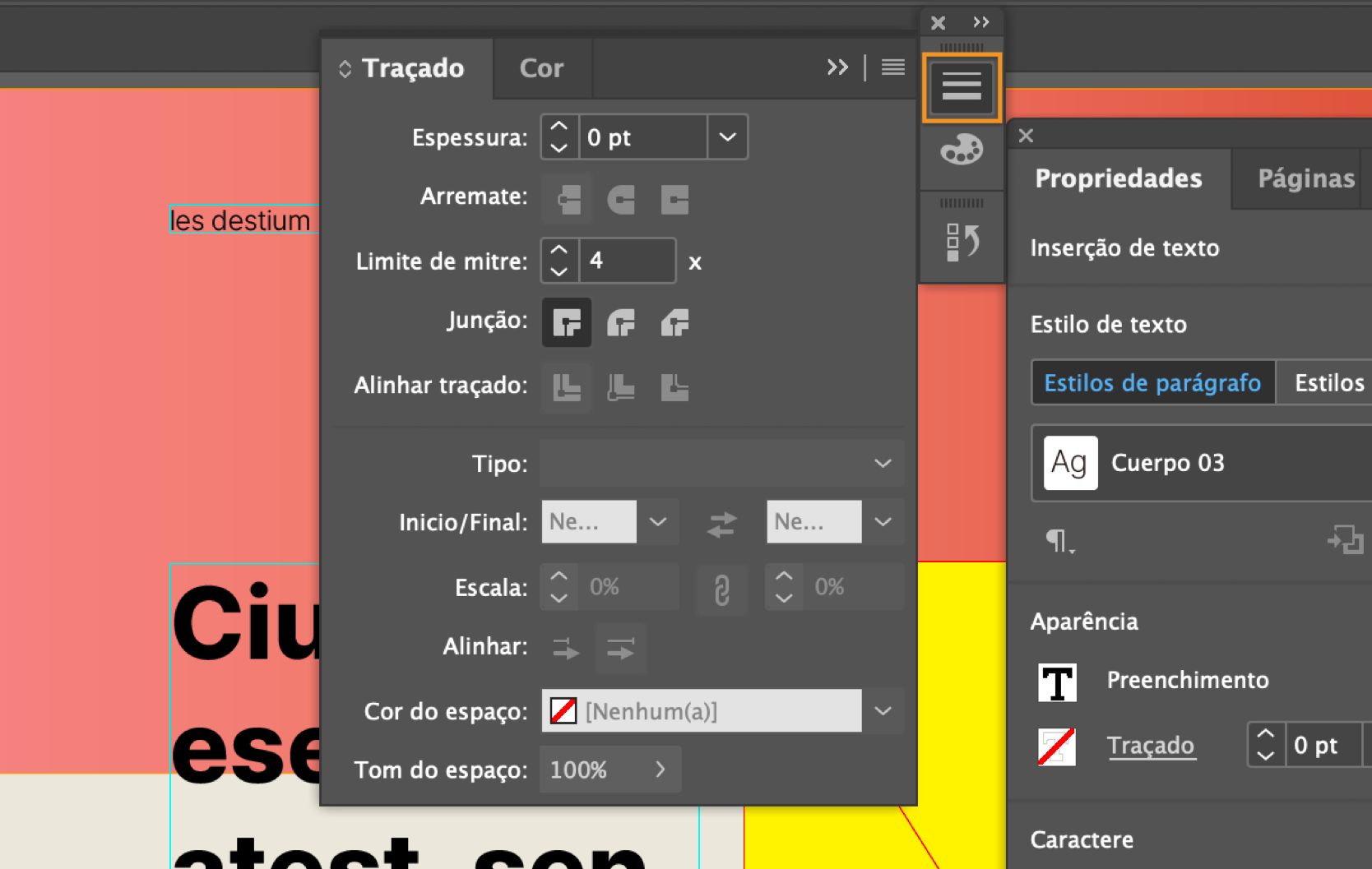Click second Alinhar arrowhead alignment icon
This screenshot has height=869, width=1372.
621,649
